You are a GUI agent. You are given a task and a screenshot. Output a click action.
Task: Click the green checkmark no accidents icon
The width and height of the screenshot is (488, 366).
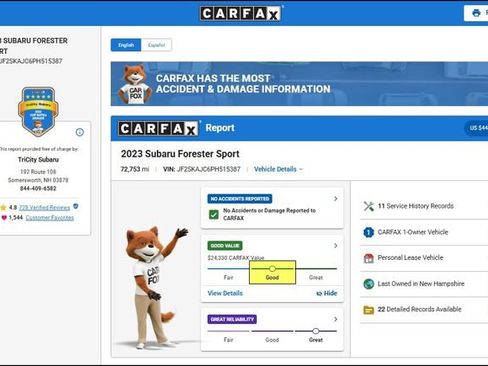pyautogui.click(x=213, y=214)
